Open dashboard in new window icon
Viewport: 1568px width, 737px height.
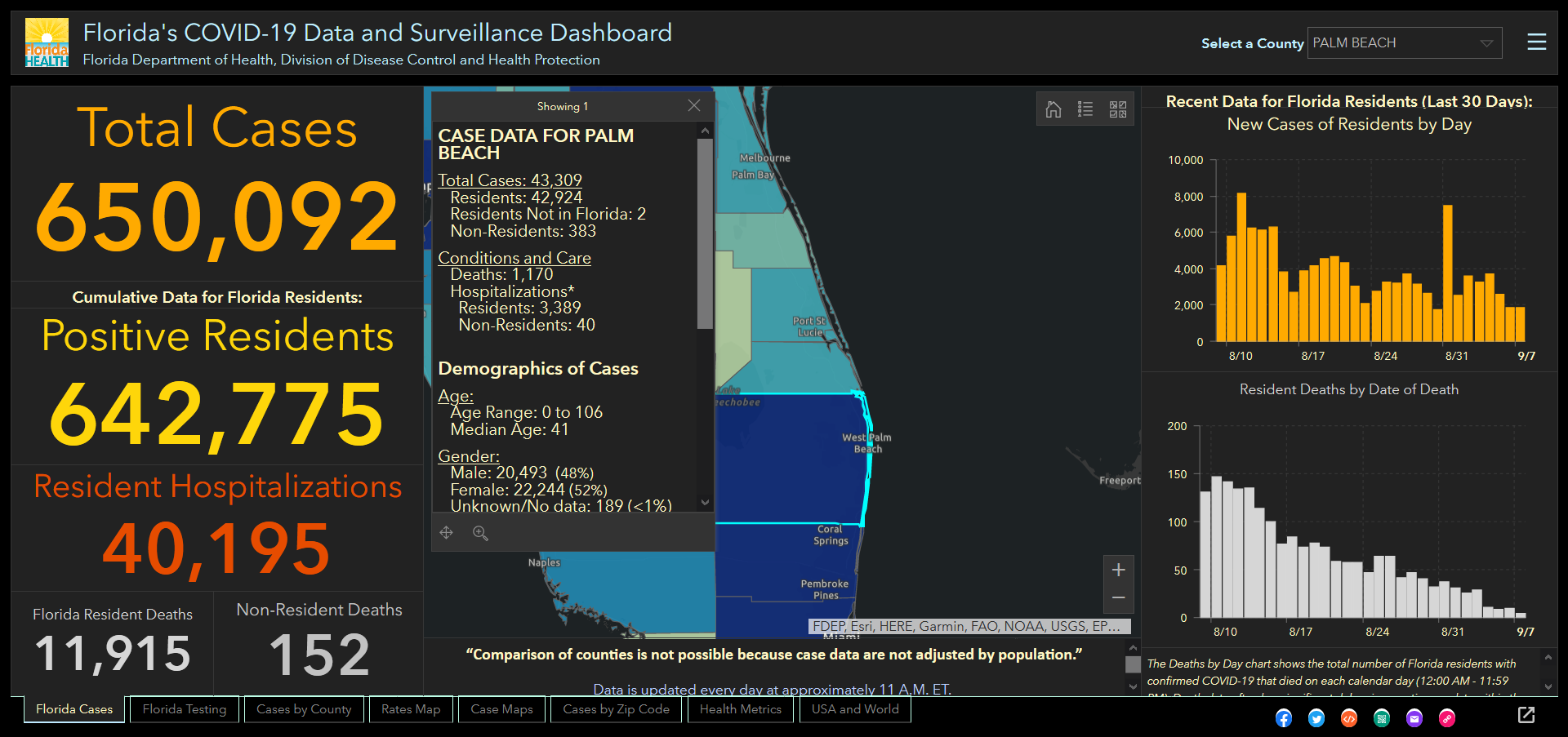[x=1526, y=715]
